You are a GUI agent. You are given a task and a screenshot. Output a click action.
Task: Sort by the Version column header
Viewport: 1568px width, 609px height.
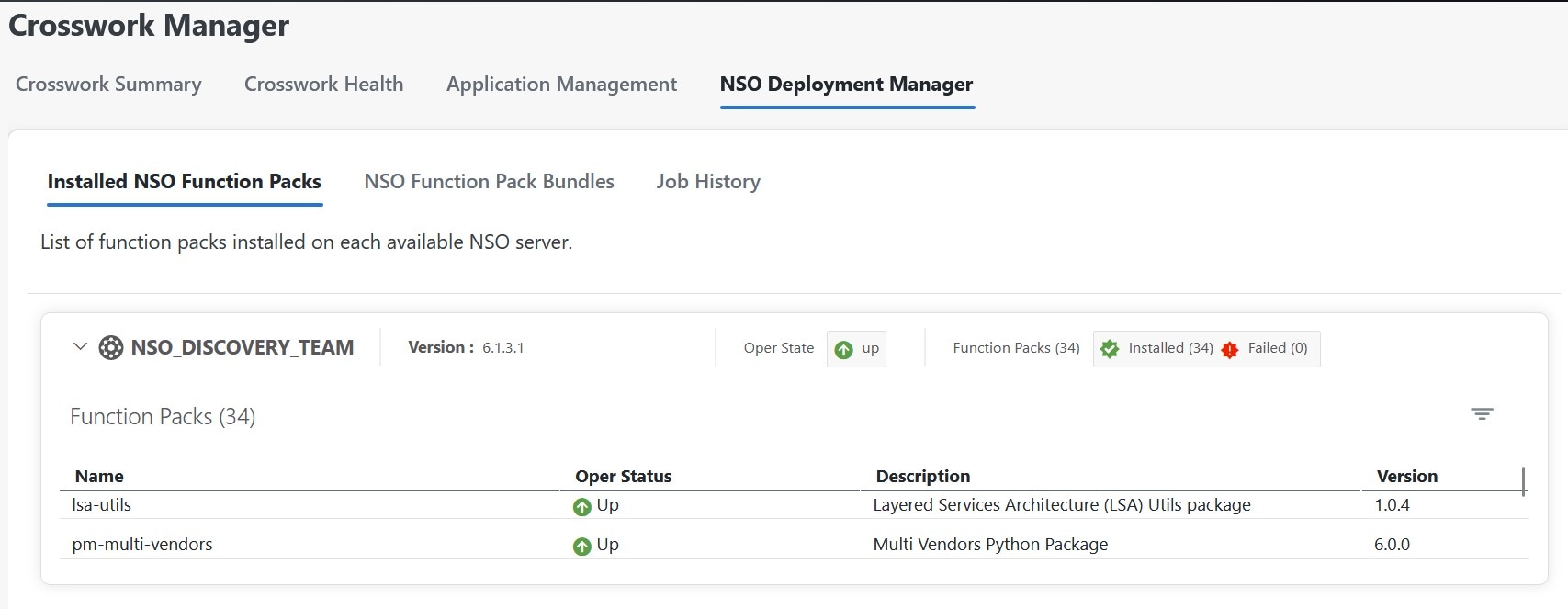click(1406, 476)
